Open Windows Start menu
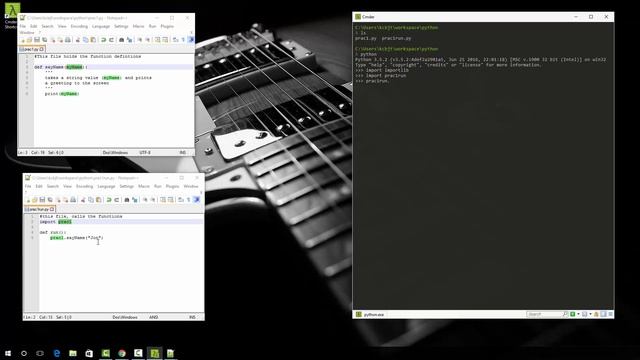Image resolution: width=640 pixels, height=360 pixels. click(x=8, y=353)
